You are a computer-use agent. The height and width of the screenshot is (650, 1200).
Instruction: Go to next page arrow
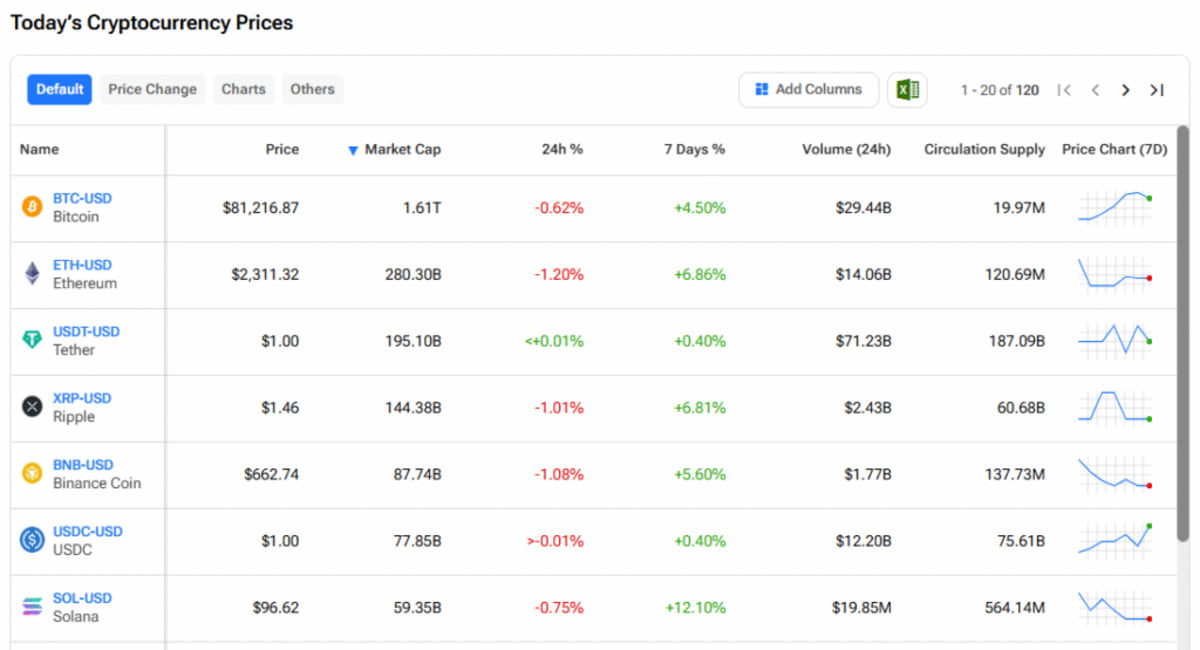[1125, 90]
